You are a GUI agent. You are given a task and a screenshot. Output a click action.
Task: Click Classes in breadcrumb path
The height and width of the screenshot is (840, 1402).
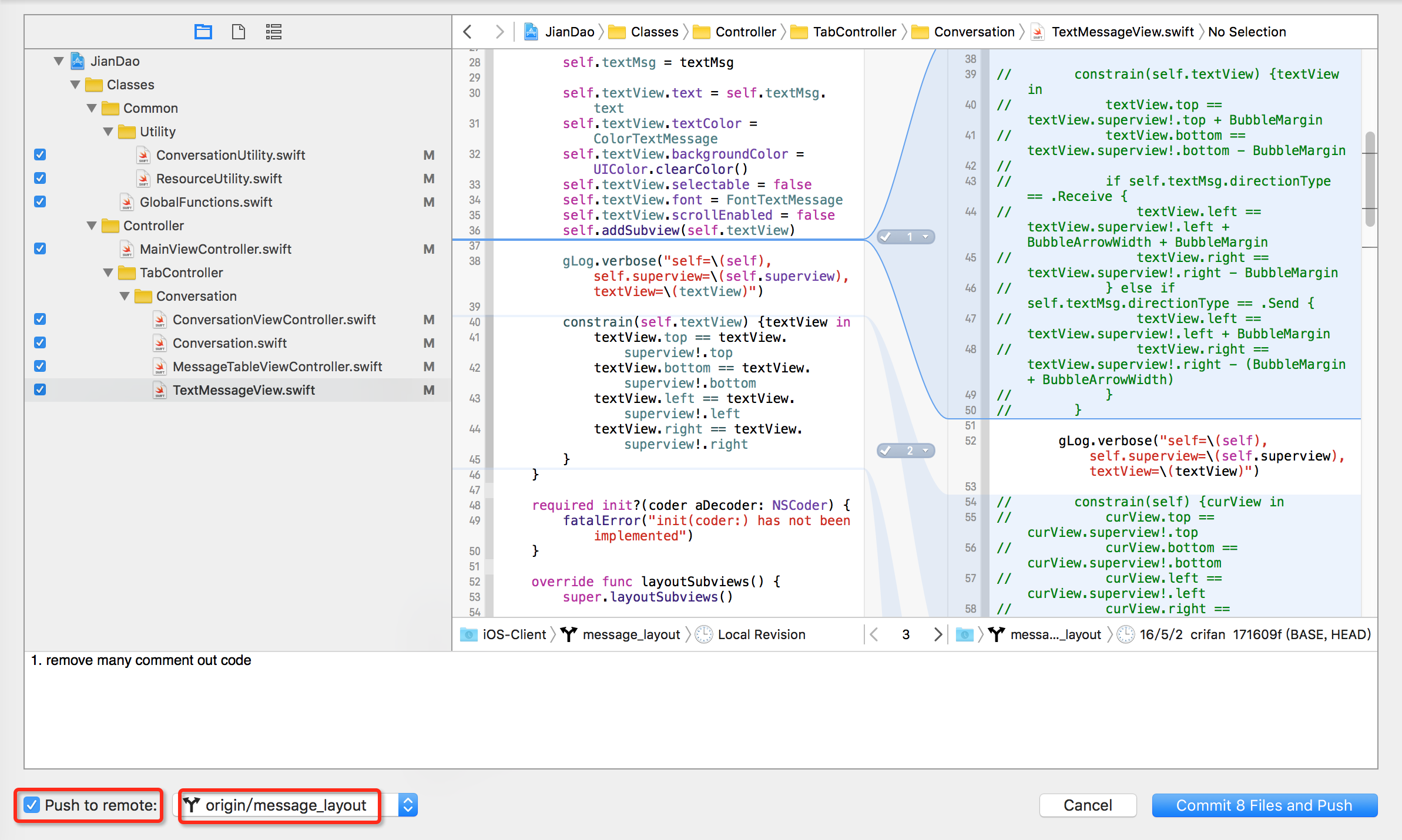tap(654, 32)
